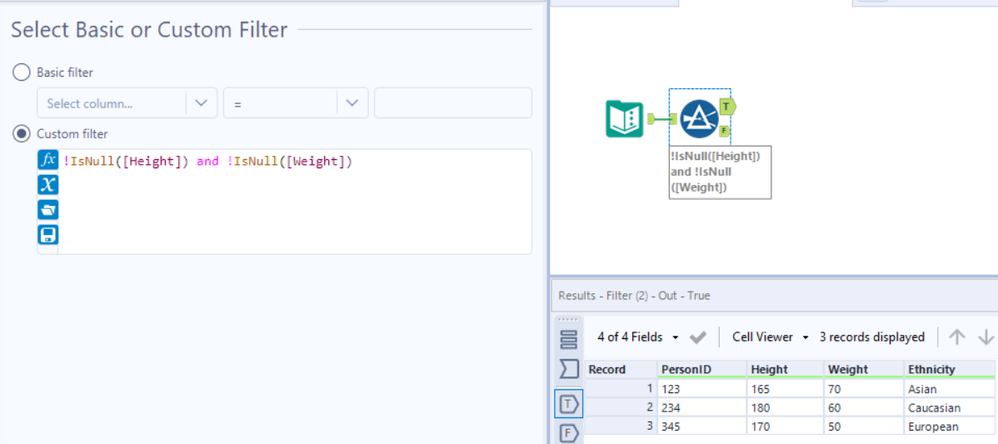Open the Select column dropdown
The width and height of the screenshot is (998, 444).
point(127,103)
